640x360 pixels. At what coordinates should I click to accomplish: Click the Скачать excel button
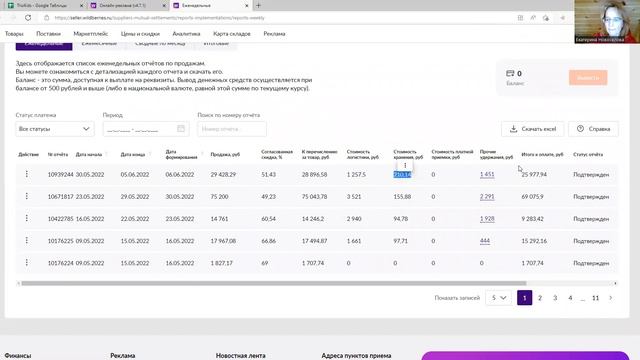[x=533, y=129]
